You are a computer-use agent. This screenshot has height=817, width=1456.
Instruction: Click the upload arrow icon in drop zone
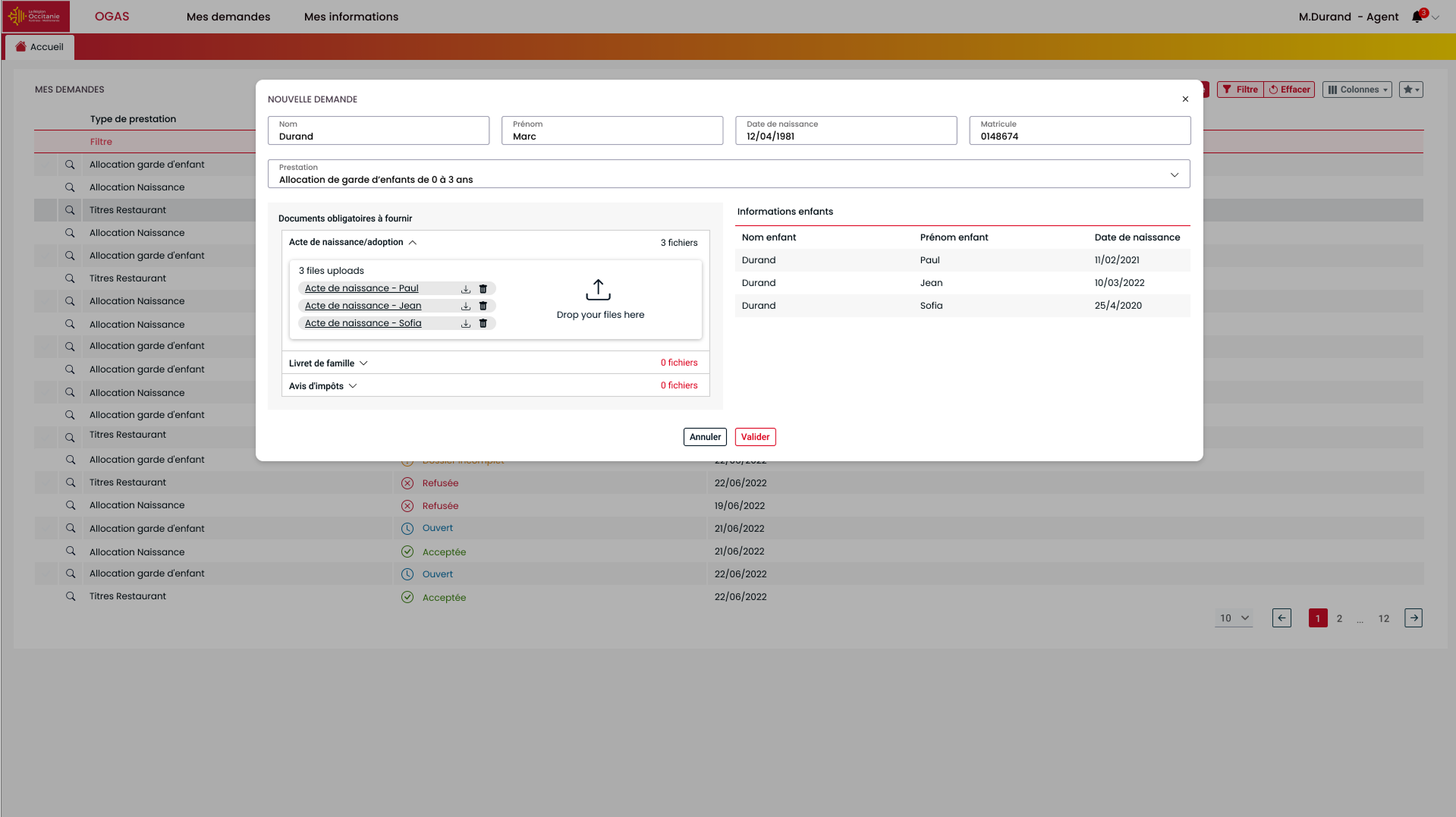[598, 290]
